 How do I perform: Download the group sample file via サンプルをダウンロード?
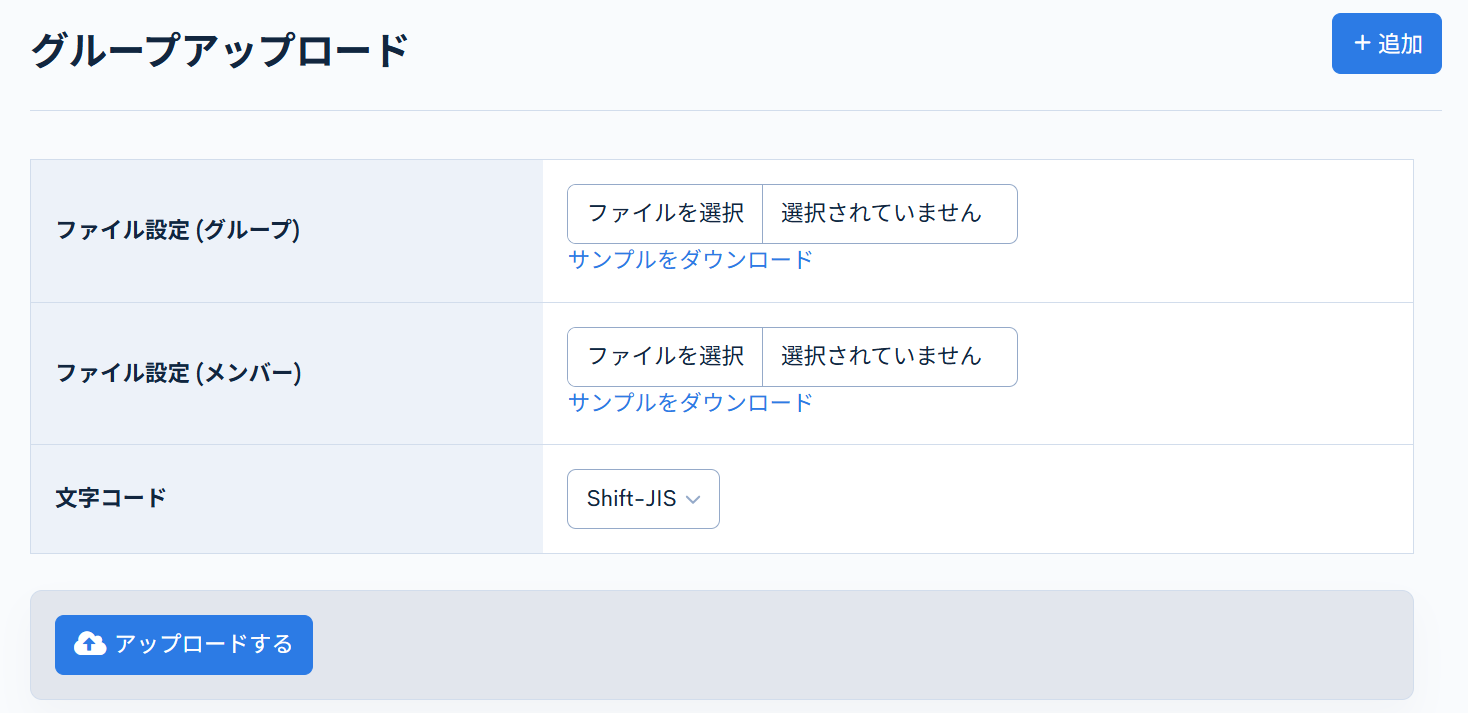click(691, 259)
